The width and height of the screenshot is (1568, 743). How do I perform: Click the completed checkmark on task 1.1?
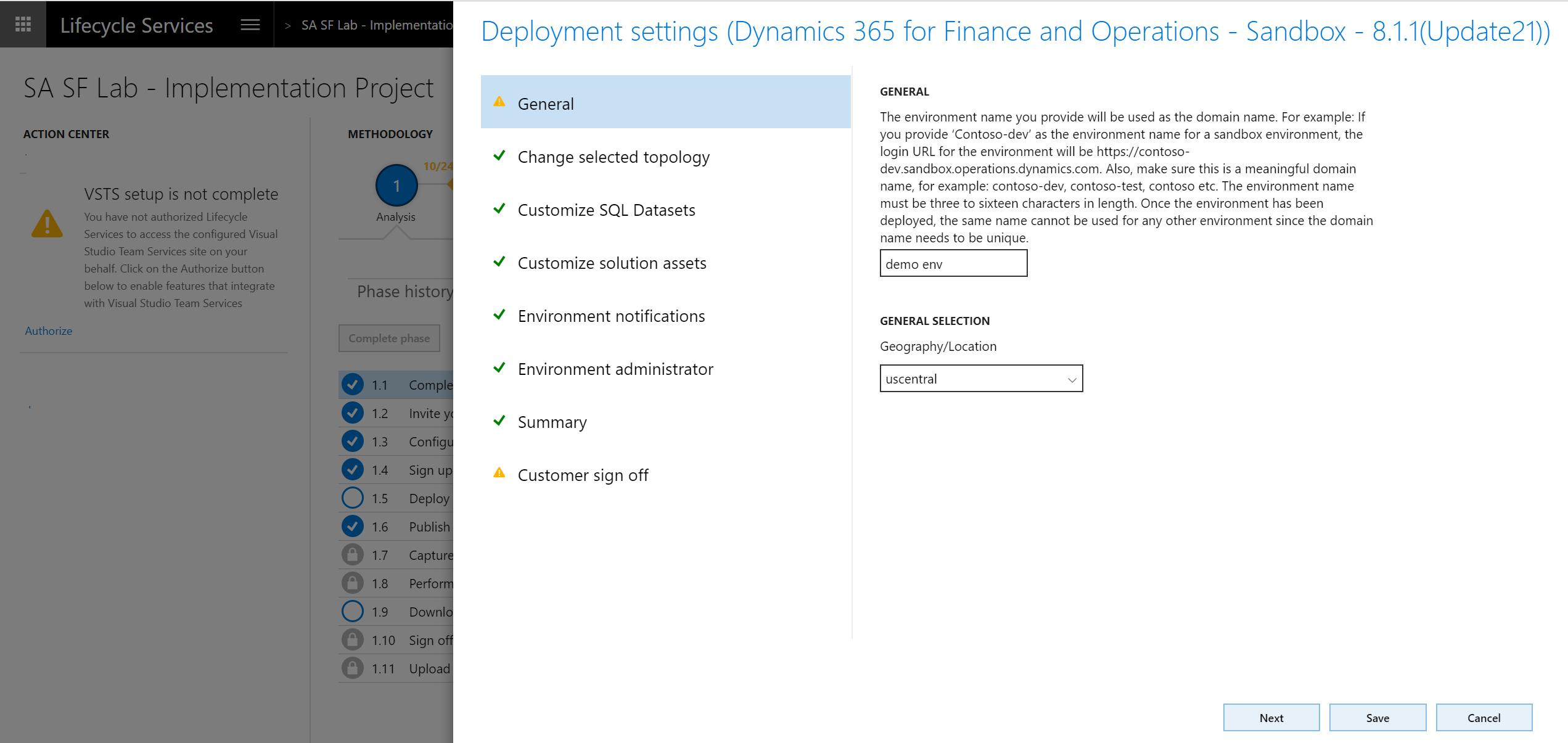tap(352, 384)
